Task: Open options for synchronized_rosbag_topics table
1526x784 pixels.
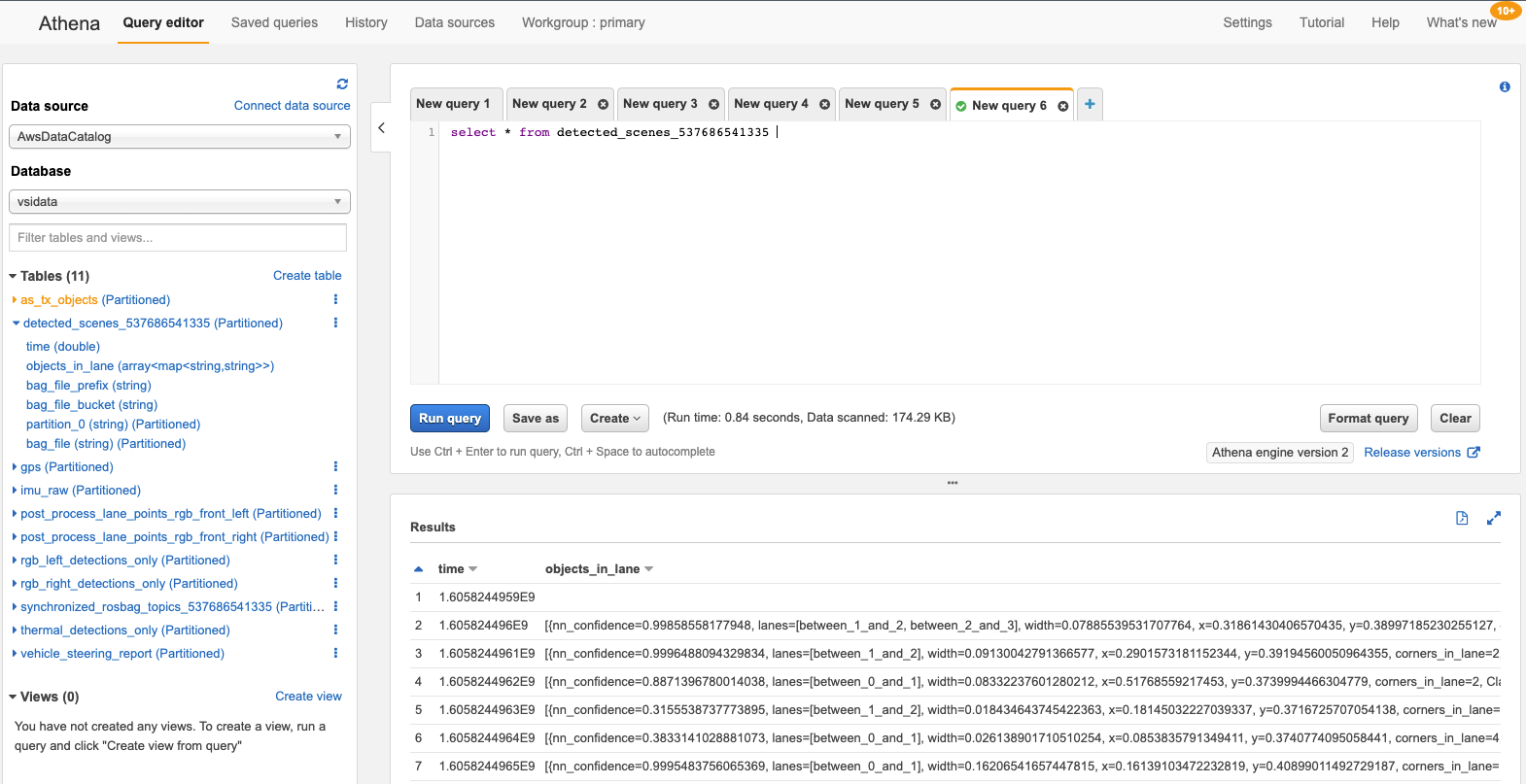Action: (x=335, y=606)
